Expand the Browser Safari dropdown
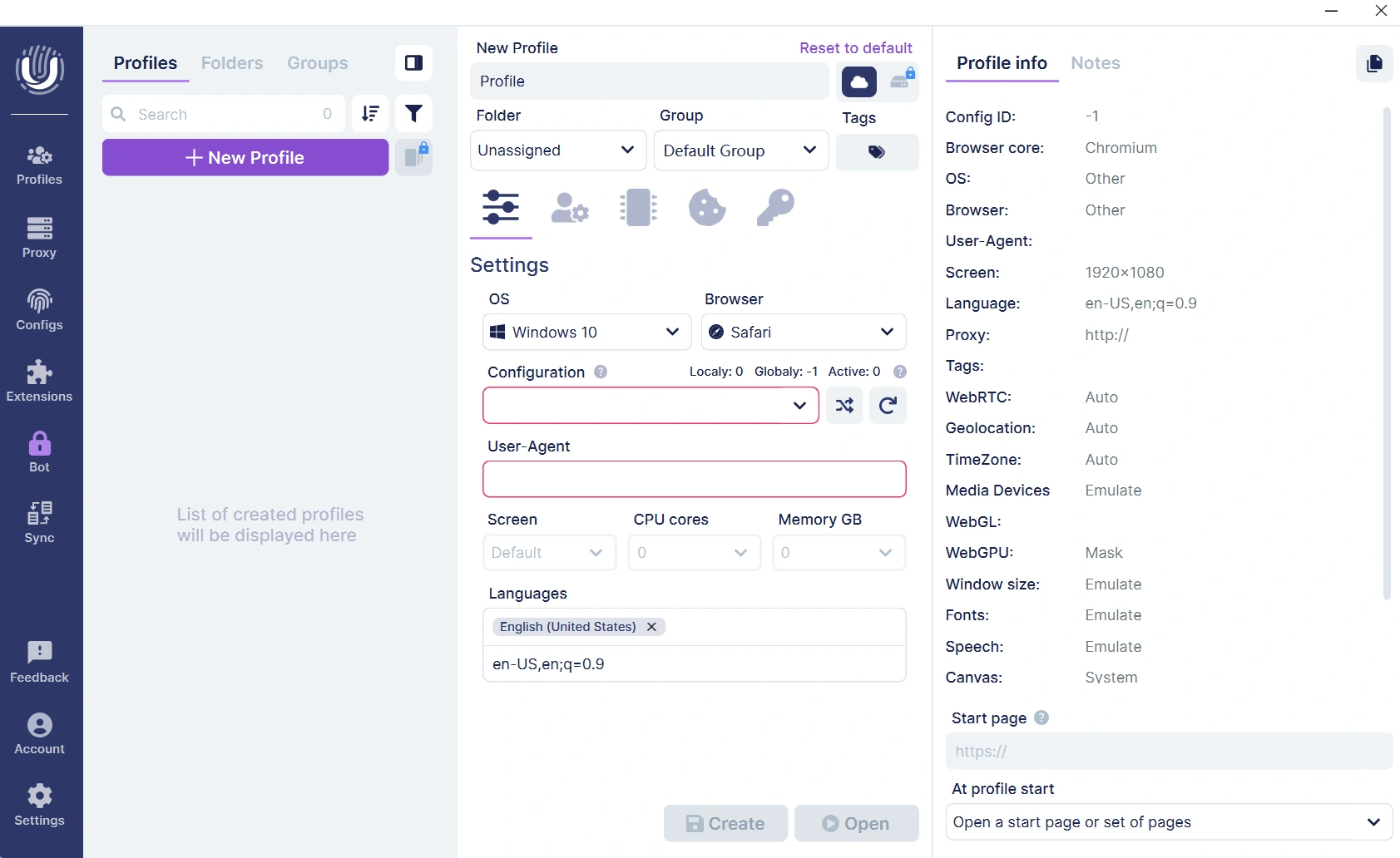1400x858 pixels. point(804,333)
